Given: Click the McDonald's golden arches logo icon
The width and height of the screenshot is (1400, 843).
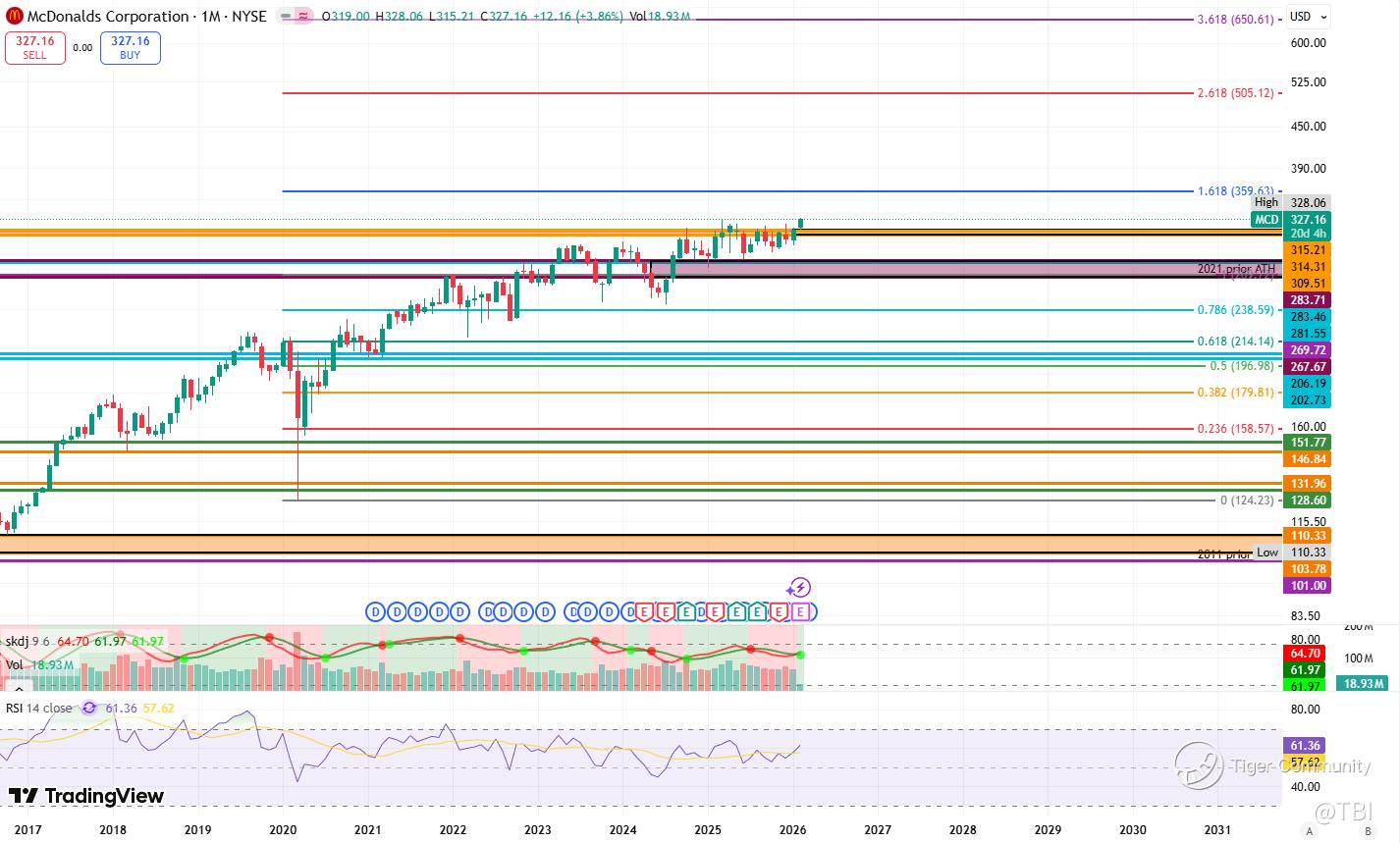Looking at the screenshot, I should 15,16.
